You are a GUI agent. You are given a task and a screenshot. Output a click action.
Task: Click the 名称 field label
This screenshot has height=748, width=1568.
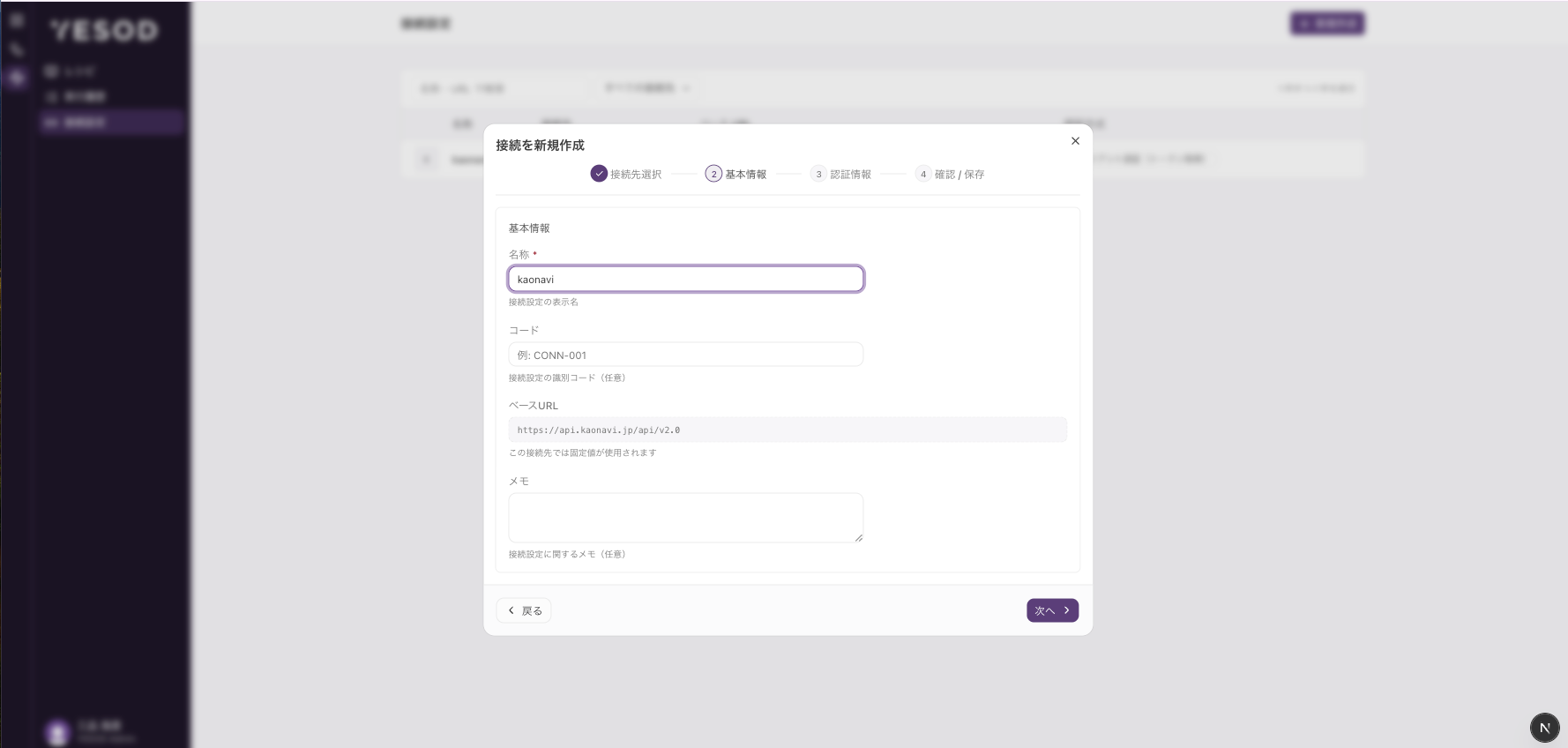[519, 255]
